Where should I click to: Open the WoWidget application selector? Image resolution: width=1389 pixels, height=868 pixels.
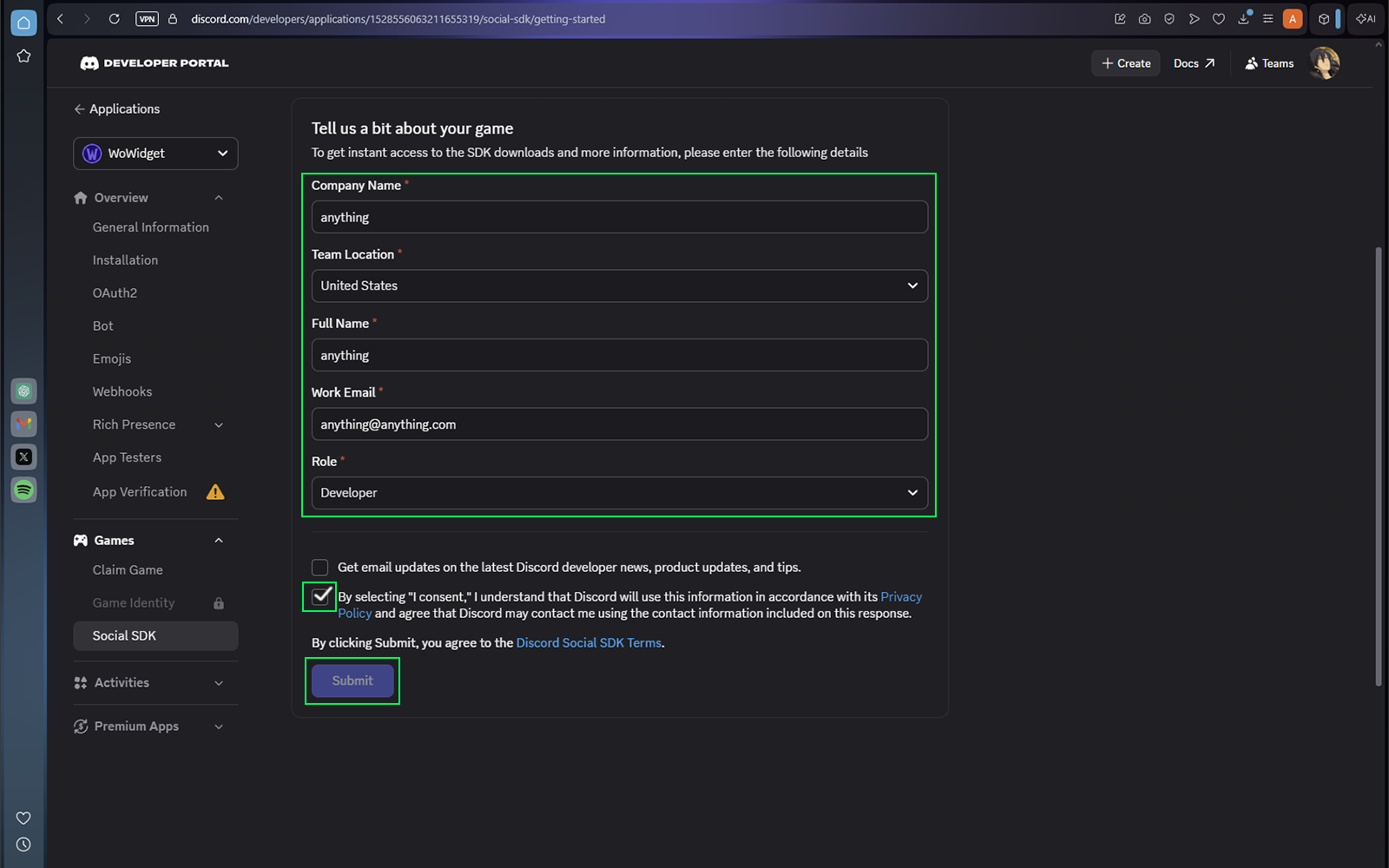coord(155,154)
